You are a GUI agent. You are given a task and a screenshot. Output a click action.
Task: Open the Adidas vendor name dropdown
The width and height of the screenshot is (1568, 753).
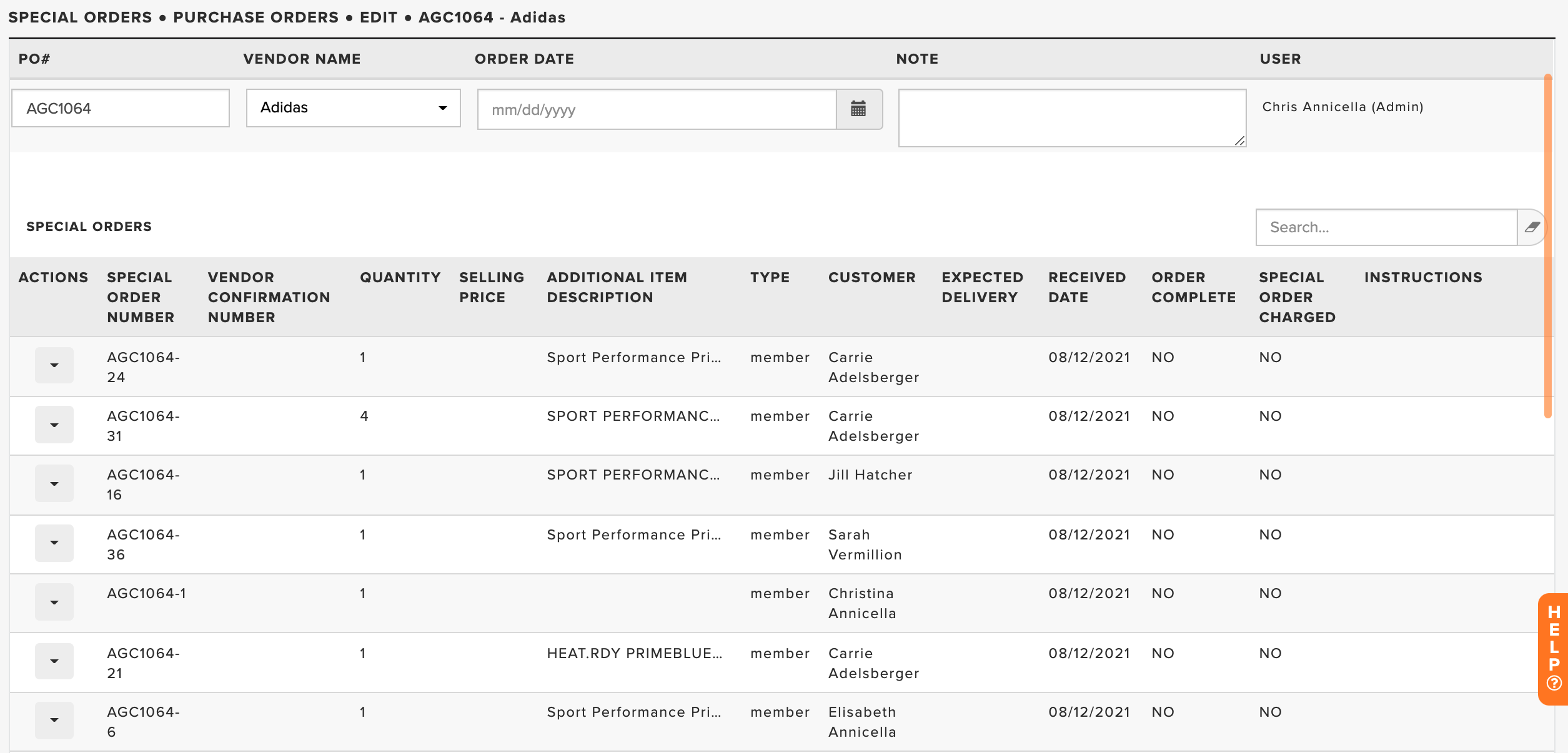pyautogui.click(x=354, y=108)
